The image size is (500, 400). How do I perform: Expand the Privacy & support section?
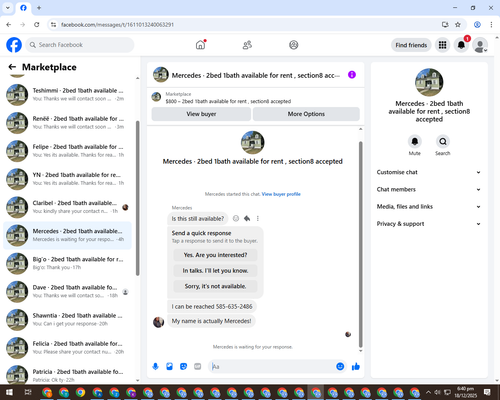pos(429,224)
